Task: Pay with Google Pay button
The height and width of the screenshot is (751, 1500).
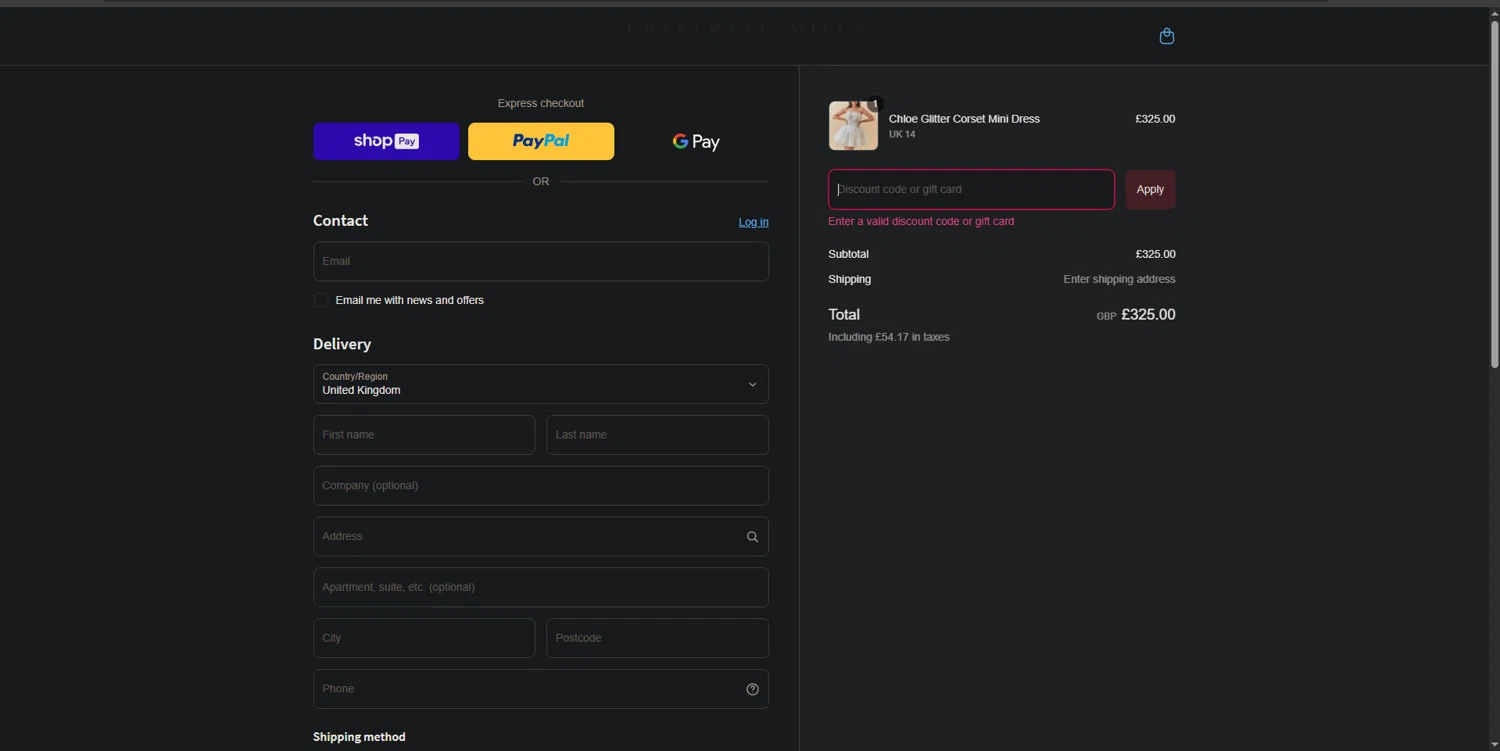Action: coord(696,141)
